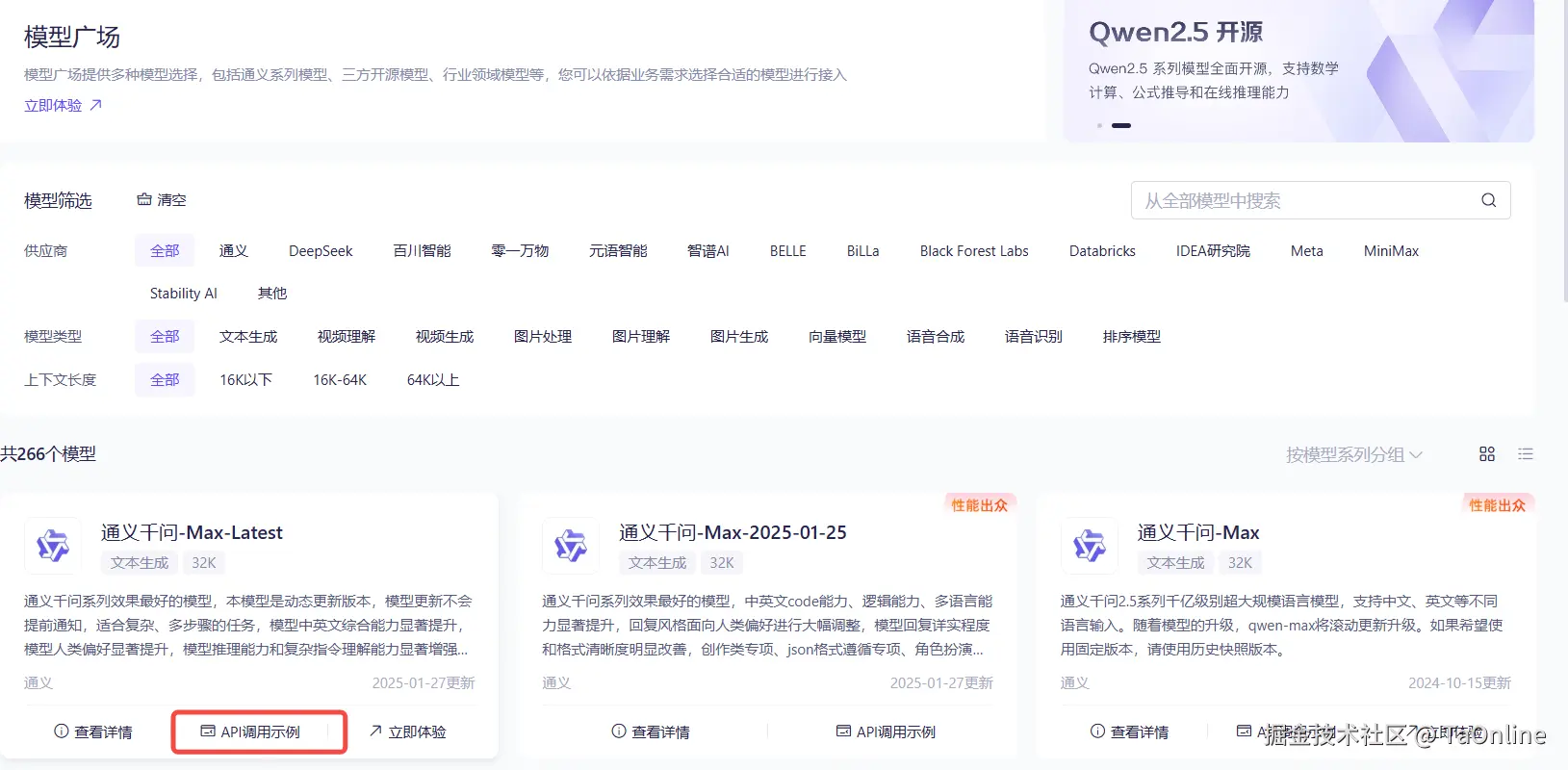The height and width of the screenshot is (770, 1568).
Task: Click 32K tag on 通义千问-Max-2025-01-25
Action: point(722,562)
